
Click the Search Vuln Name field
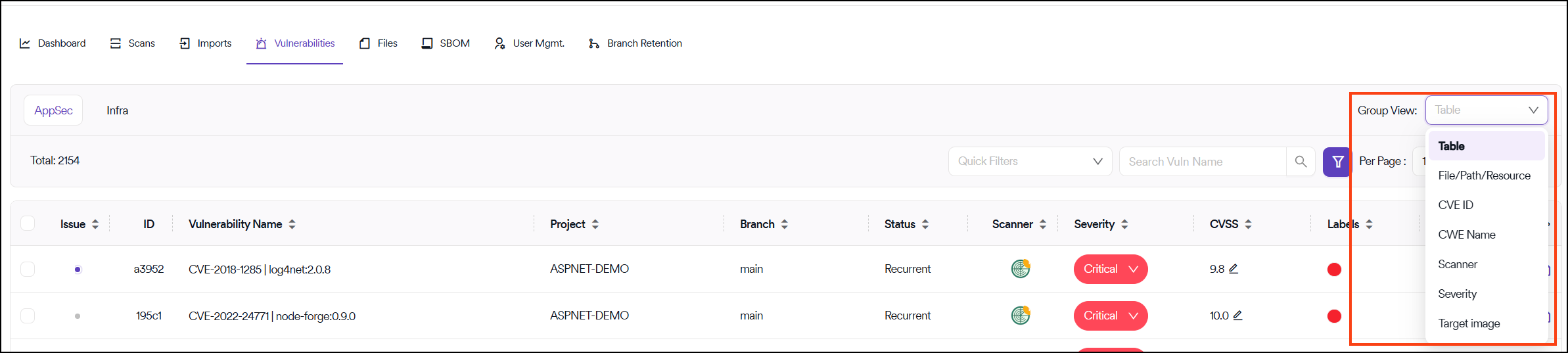click(x=1203, y=162)
